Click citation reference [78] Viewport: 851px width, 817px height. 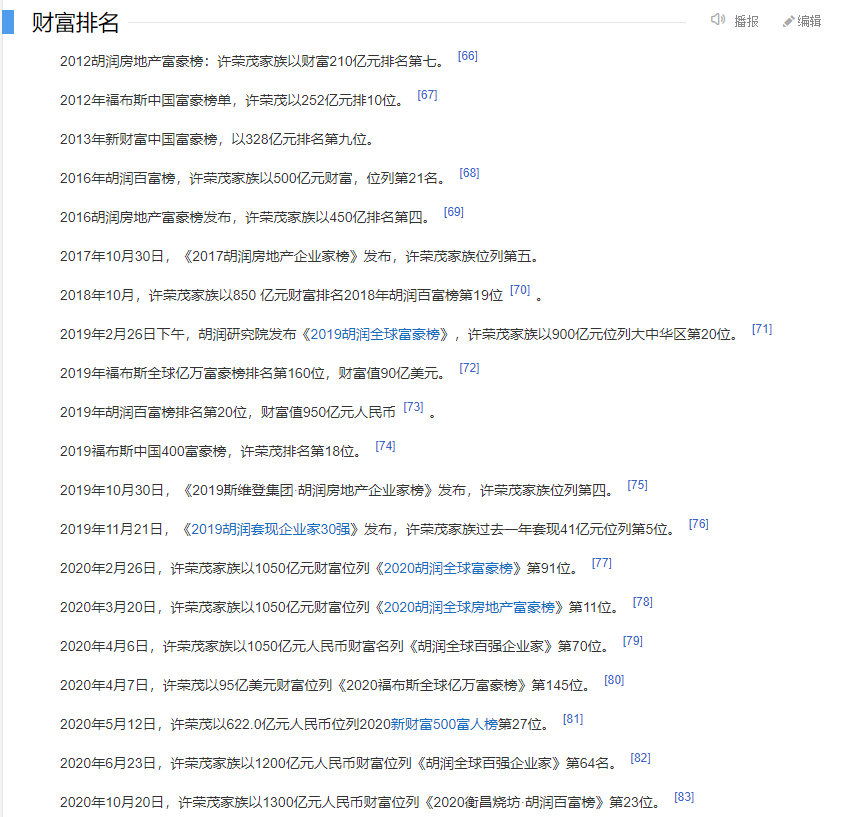click(643, 603)
